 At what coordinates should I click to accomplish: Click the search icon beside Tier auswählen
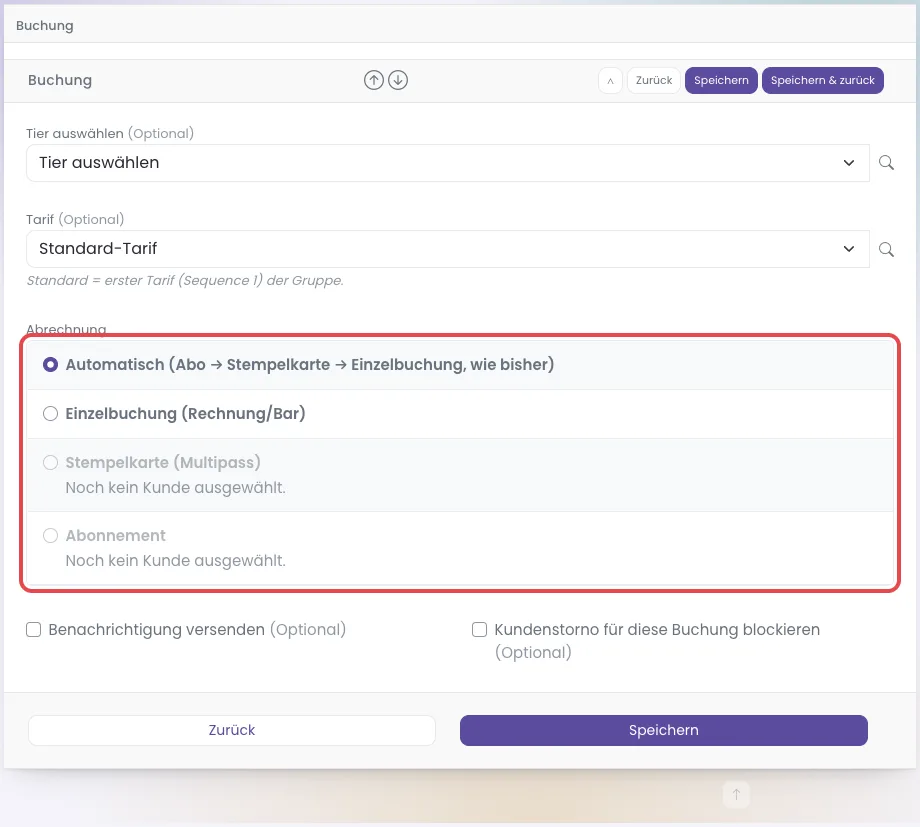886,163
